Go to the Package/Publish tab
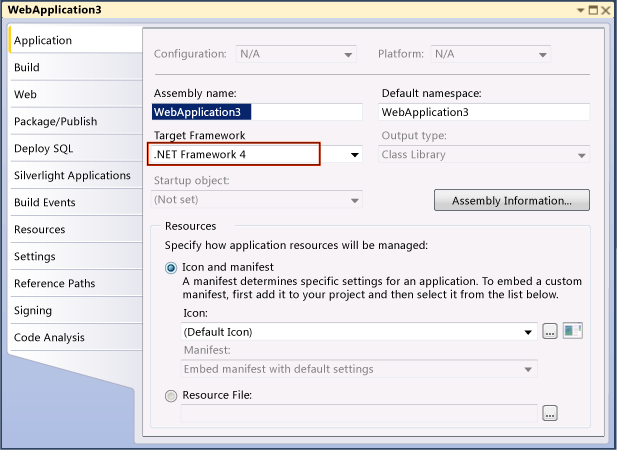The image size is (617, 450). (x=76, y=122)
